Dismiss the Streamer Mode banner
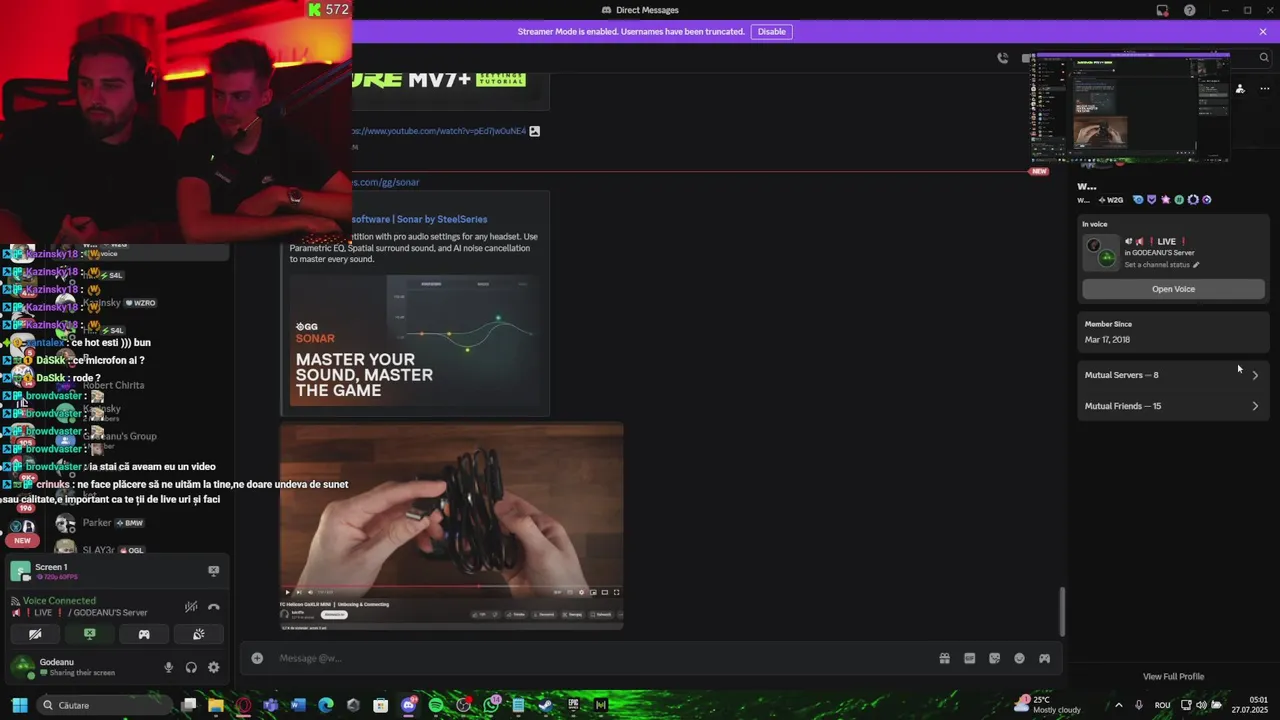The image size is (1280, 720). [x=1263, y=32]
